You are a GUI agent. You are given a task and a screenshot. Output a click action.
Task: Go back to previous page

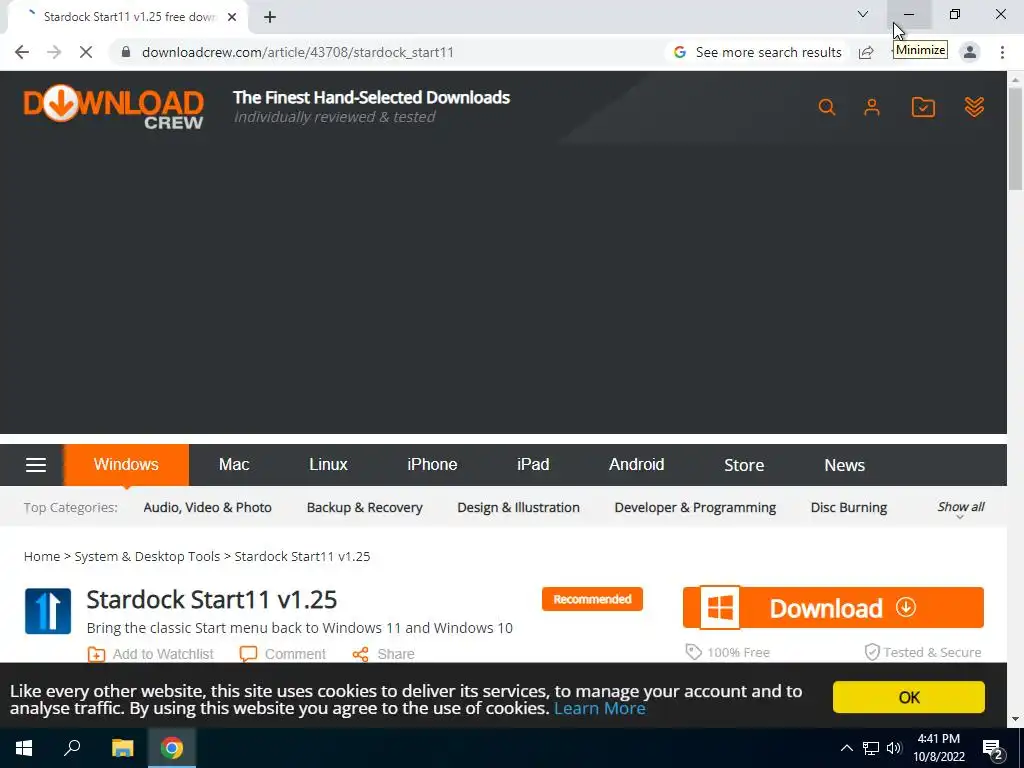[x=22, y=52]
